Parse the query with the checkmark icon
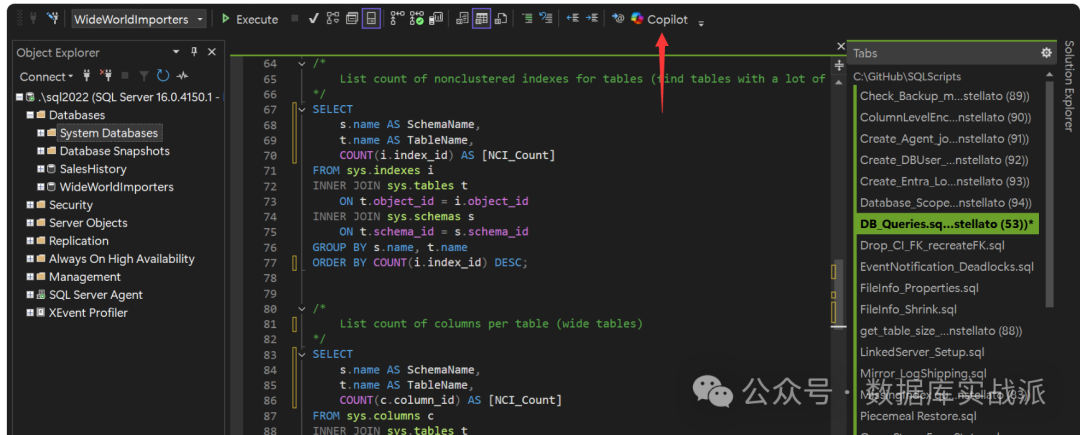Viewport: 1080px width, 435px height. pyautogui.click(x=313, y=19)
